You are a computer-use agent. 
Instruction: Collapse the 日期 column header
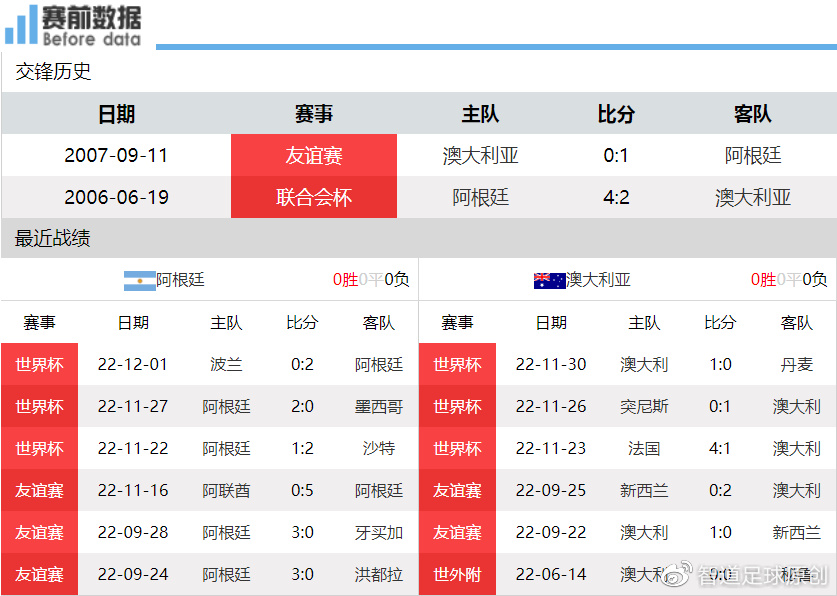pyautogui.click(x=115, y=114)
